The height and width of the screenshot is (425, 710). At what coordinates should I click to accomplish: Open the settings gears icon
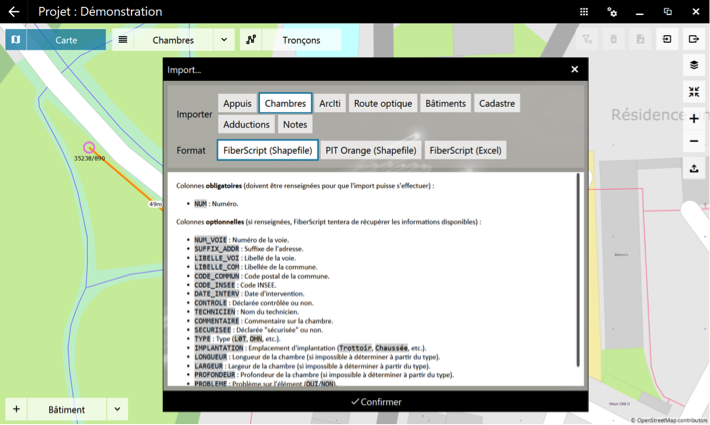coord(612,12)
